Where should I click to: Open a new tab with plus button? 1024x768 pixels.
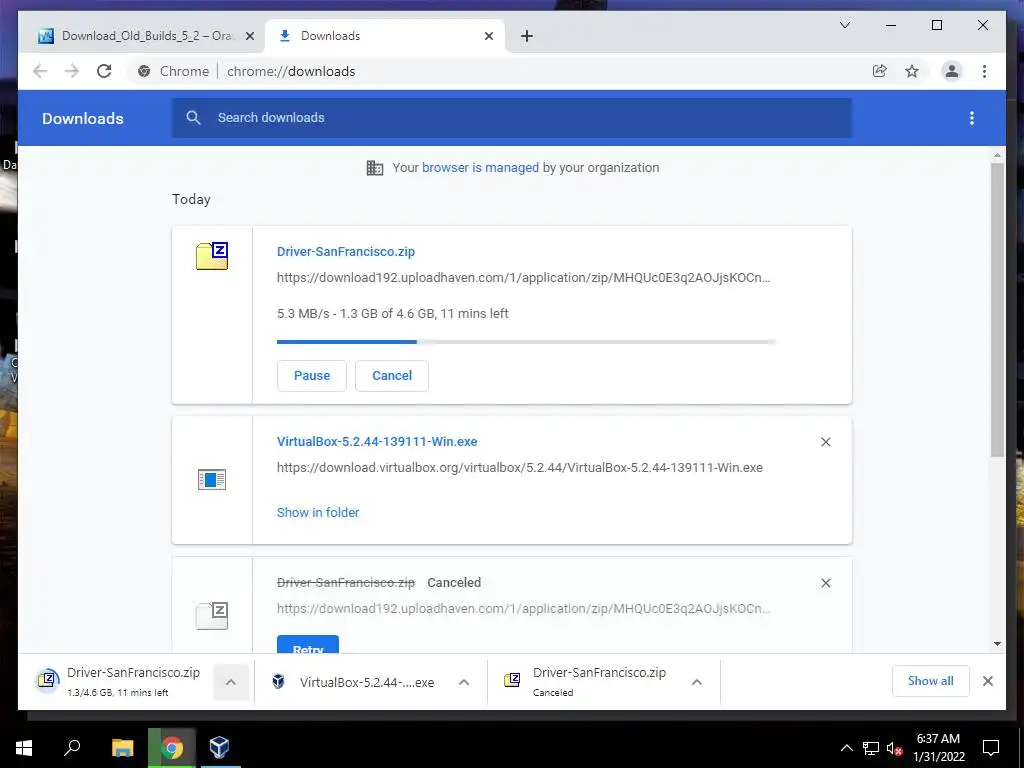(527, 36)
